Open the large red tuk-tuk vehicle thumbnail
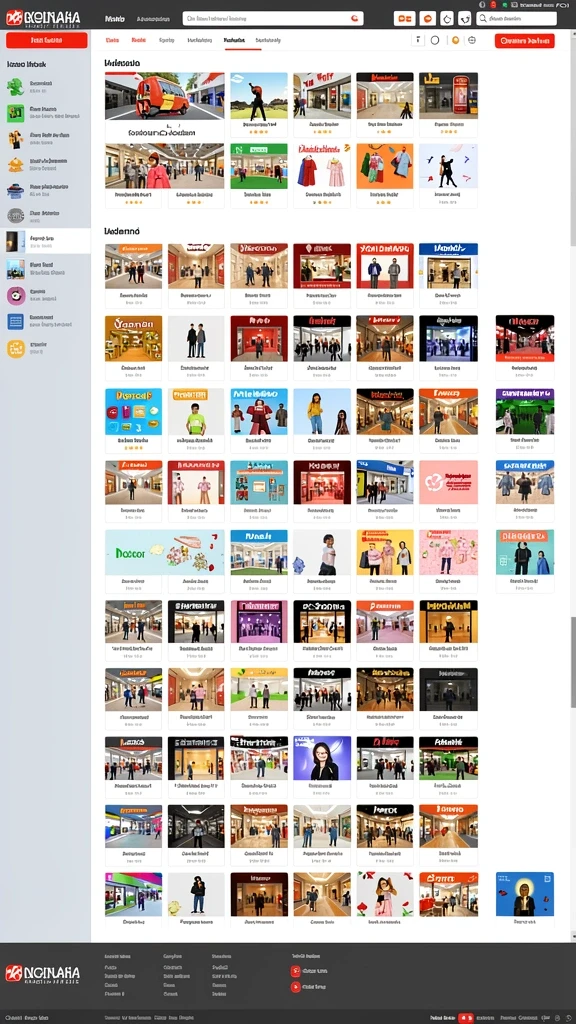Screen dimensions: 576x1024 [165, 96]
